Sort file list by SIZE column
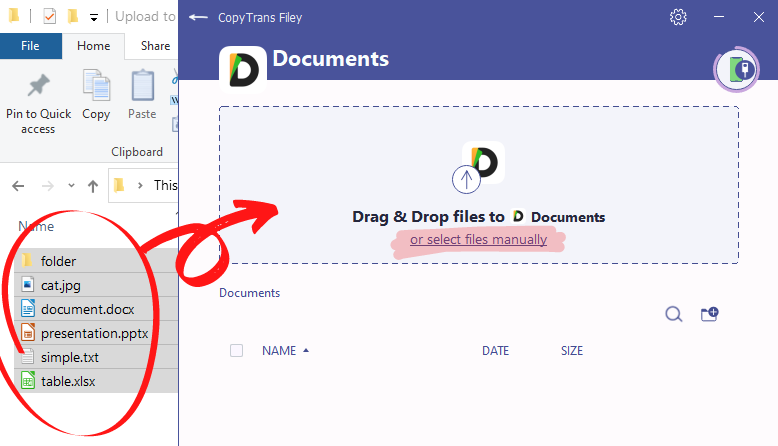Screen dimensions: 778x446 click(x=572, y=351)
